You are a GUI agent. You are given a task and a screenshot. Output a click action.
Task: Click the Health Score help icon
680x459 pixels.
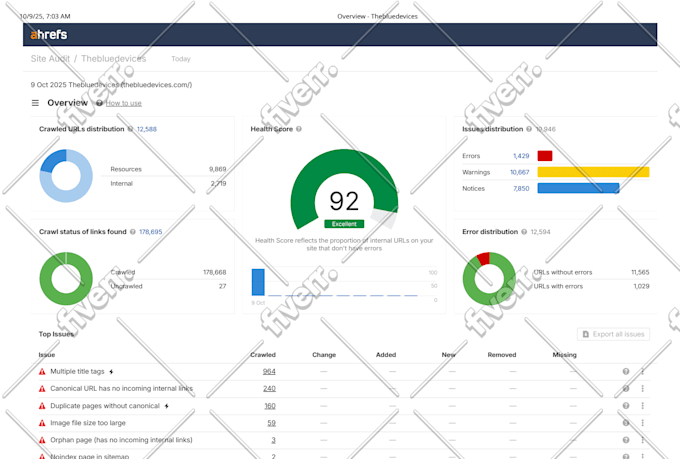coord(299,129)
